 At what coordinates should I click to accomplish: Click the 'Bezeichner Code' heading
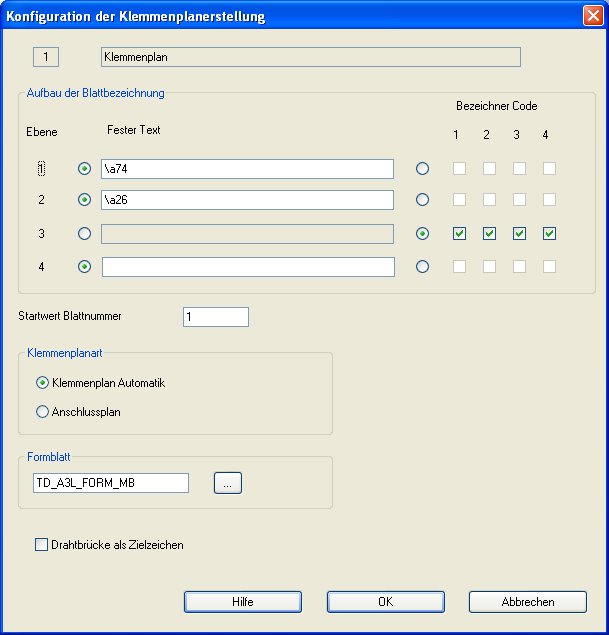tap(497, 106)
